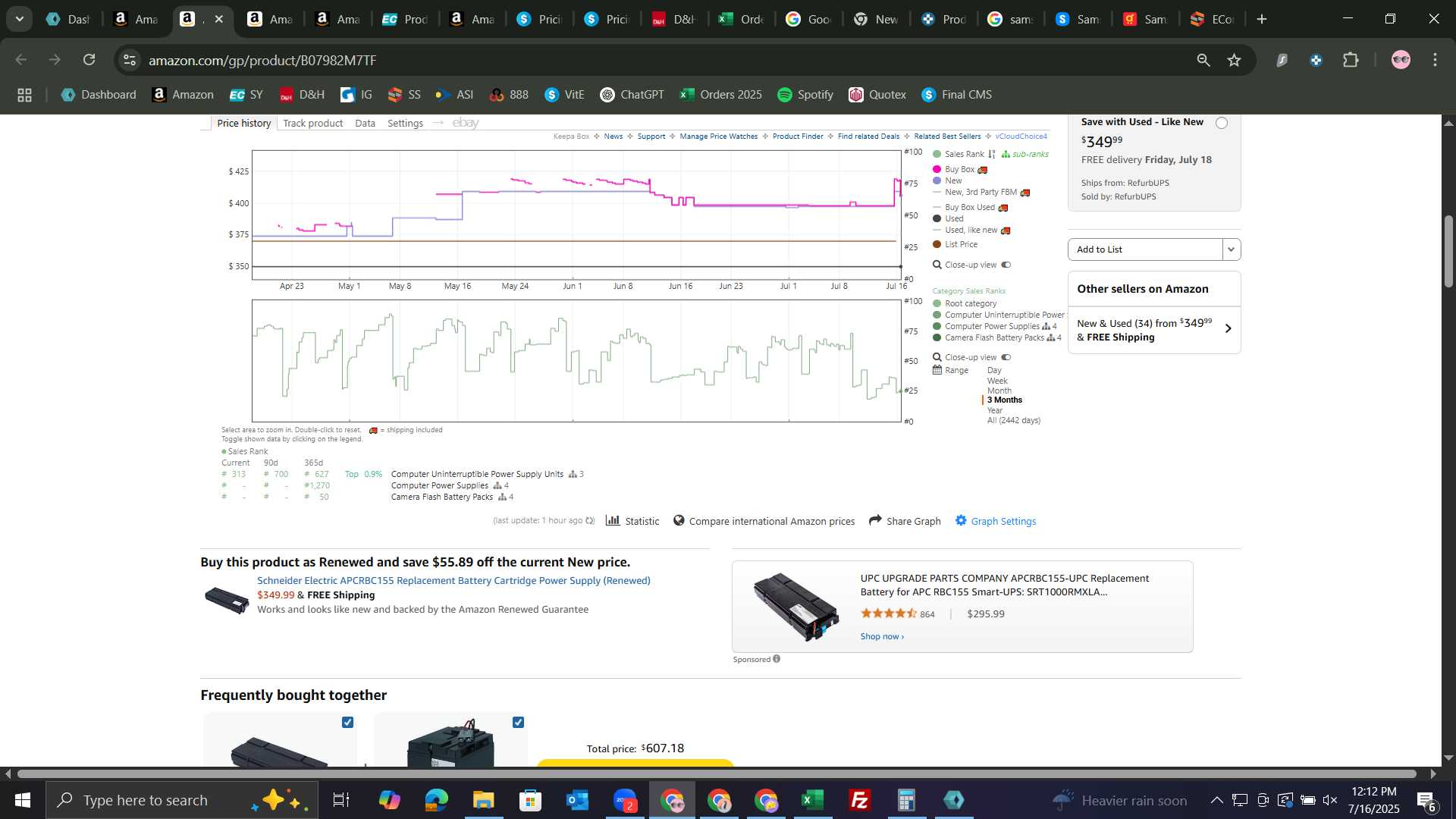The width and height of the screenshot is (1456, 819).
Task: Switch to the D&H browser tab
Action: click(x=673, y=19)
